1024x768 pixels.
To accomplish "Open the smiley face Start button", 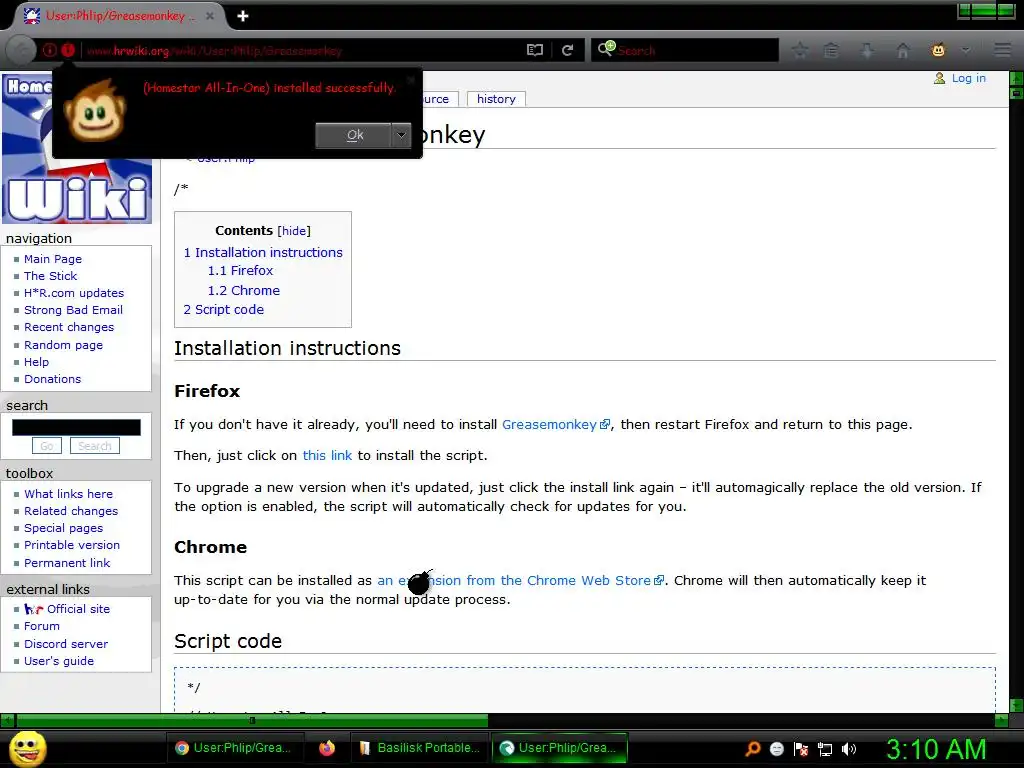I will click(28, 748).
